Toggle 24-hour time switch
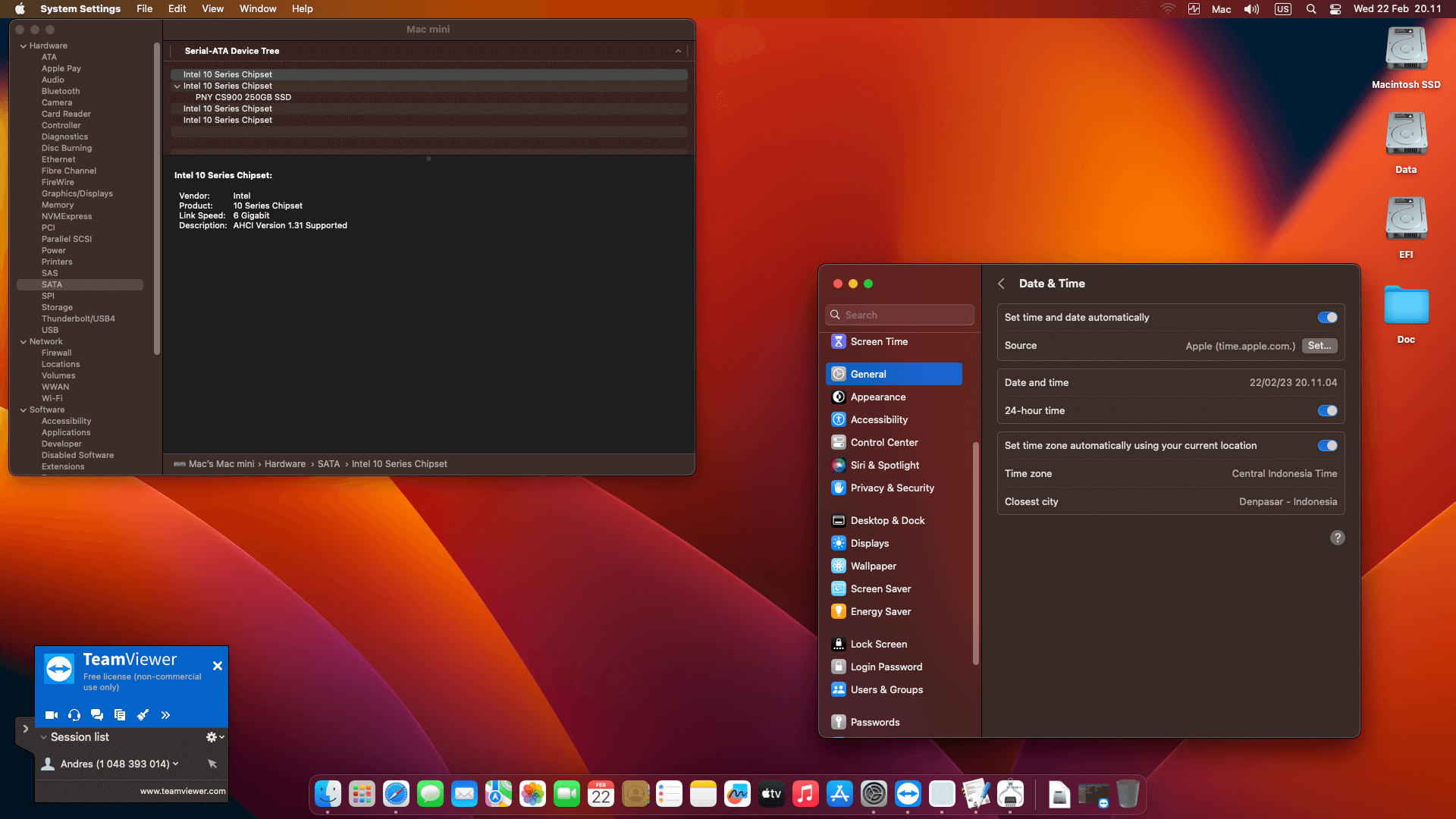 1328,411
